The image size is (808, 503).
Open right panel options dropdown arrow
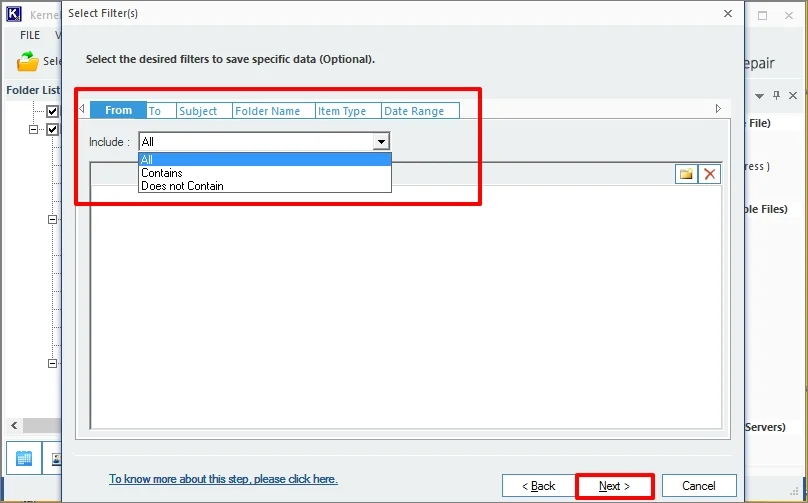759,96
